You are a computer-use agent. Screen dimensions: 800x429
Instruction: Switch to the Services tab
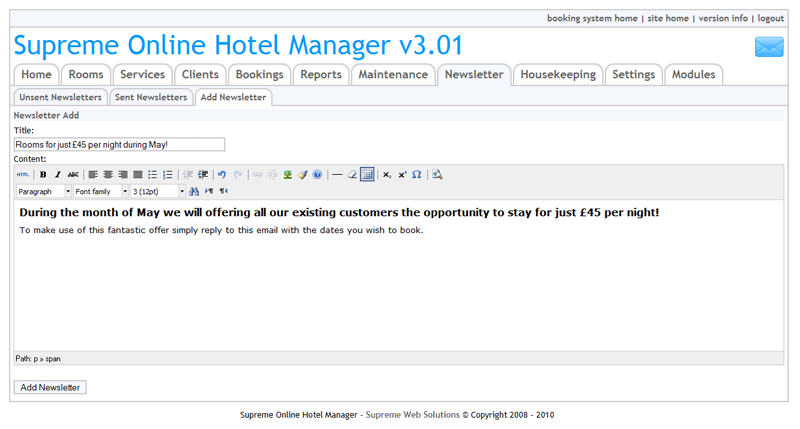[142, 74]
